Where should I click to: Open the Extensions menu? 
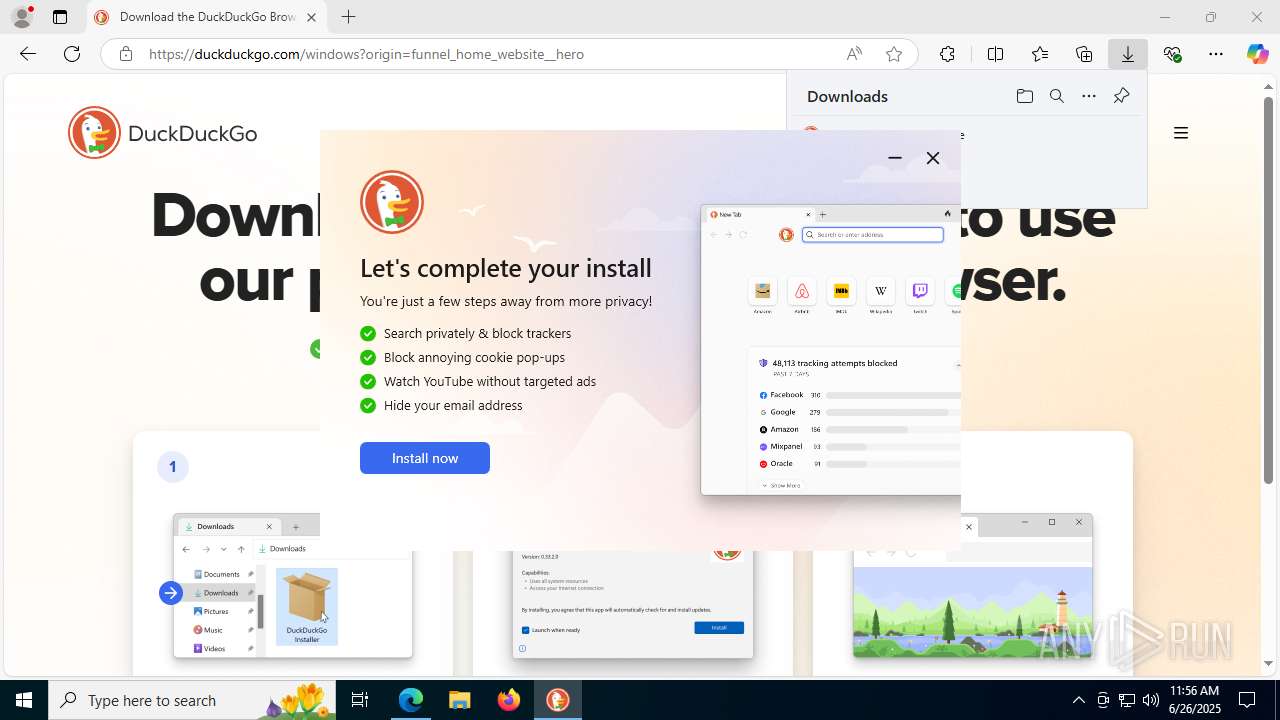click(947, 54)
